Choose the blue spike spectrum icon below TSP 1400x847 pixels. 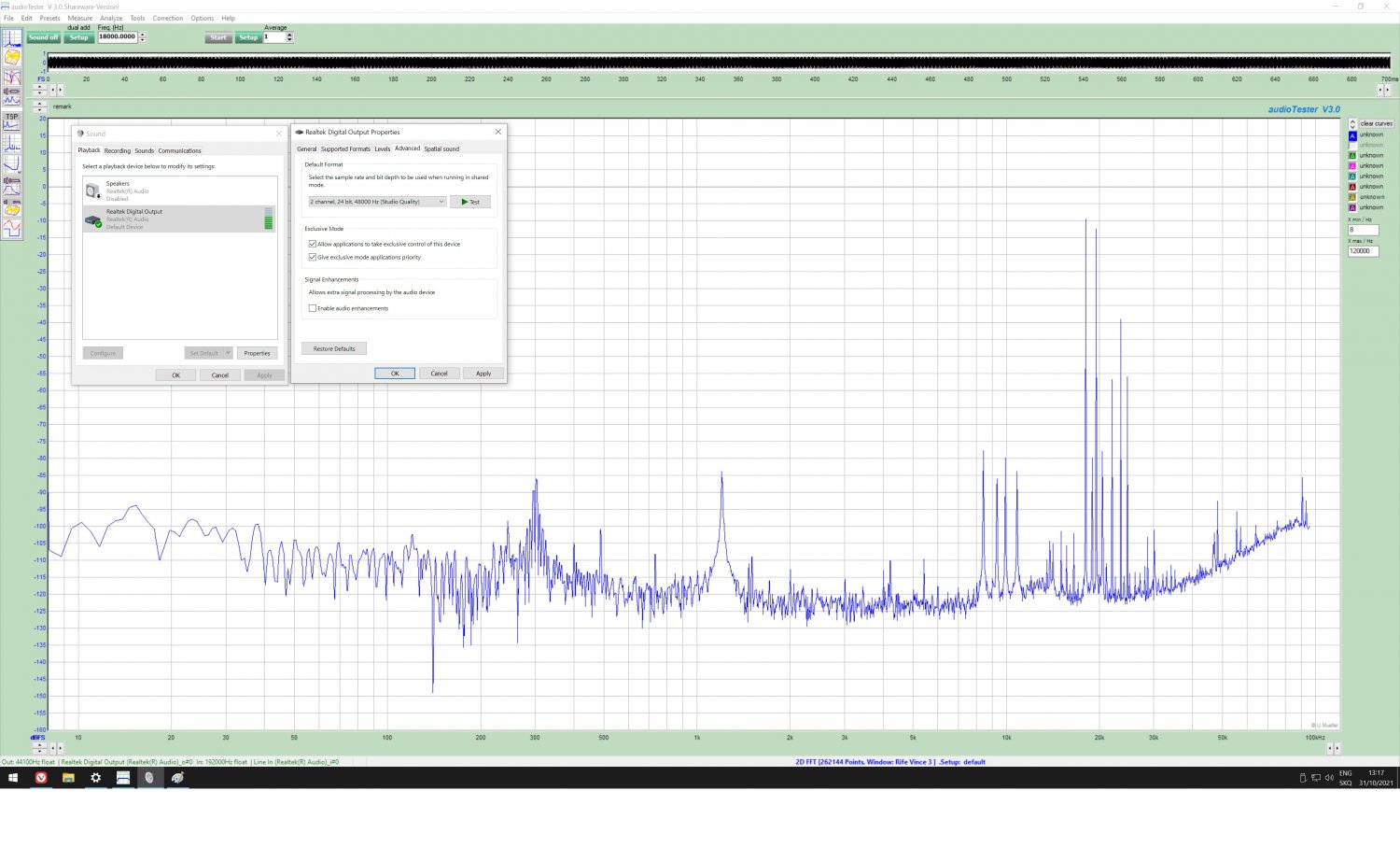(x=12, y=143)
